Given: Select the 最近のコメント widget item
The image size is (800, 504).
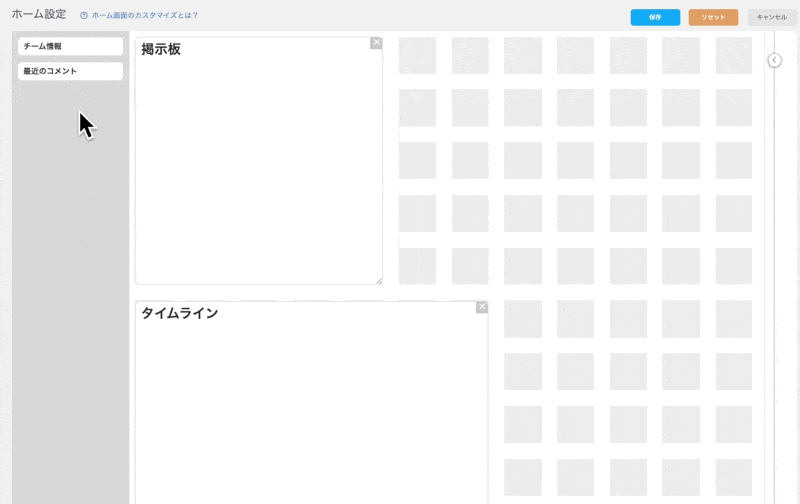Looking at the screenshot, I should click(70, 71).
